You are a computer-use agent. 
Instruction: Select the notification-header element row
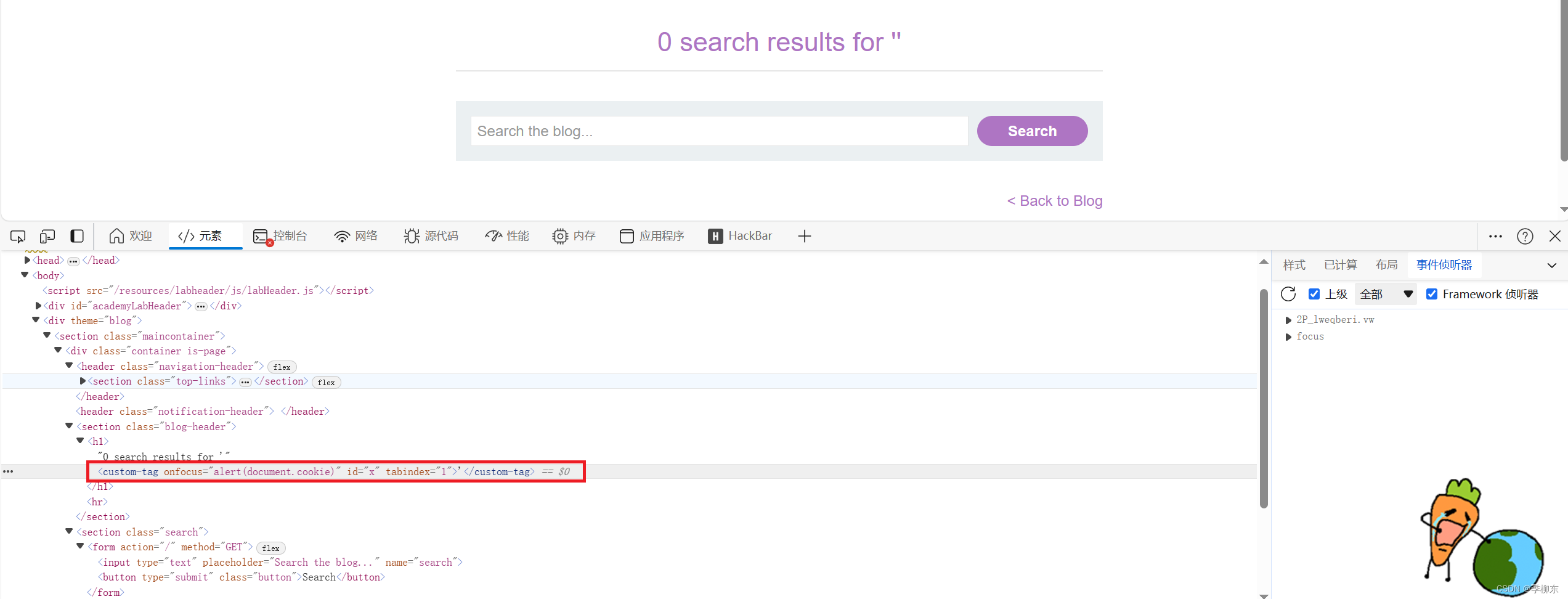tap(202, 411)
